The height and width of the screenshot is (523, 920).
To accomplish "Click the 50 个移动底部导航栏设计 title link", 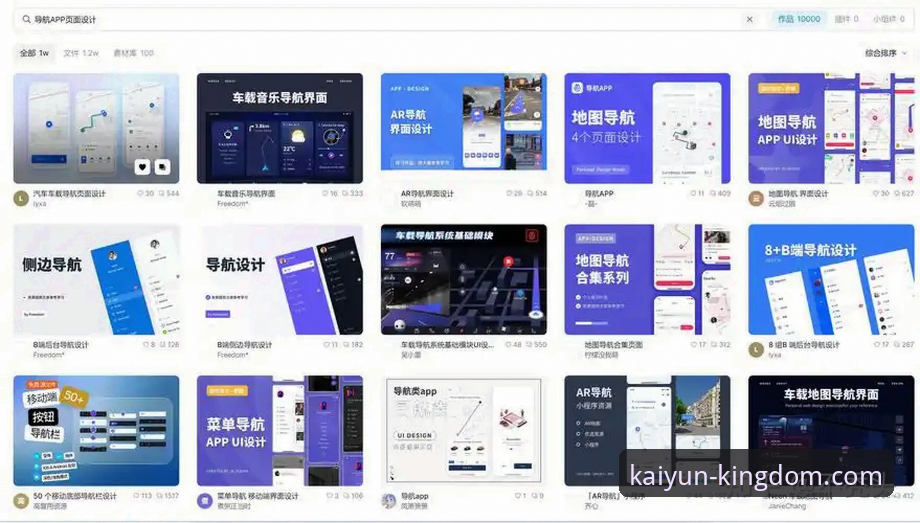I will [75, 496].
